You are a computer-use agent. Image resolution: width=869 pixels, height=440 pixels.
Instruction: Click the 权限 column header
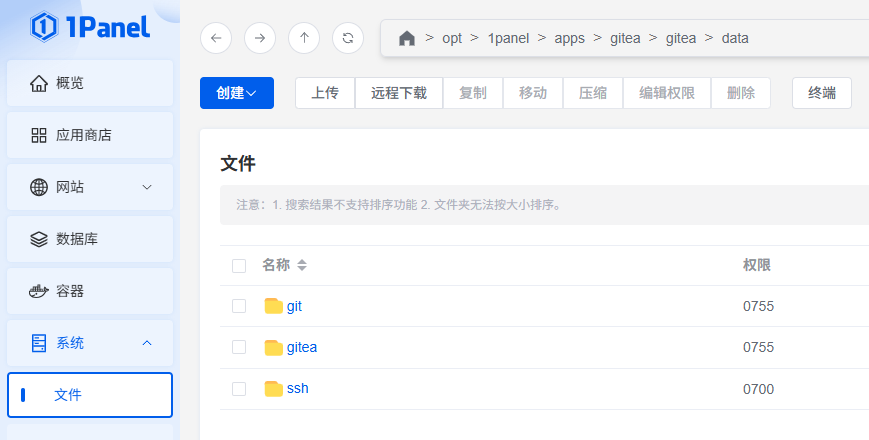756,265
